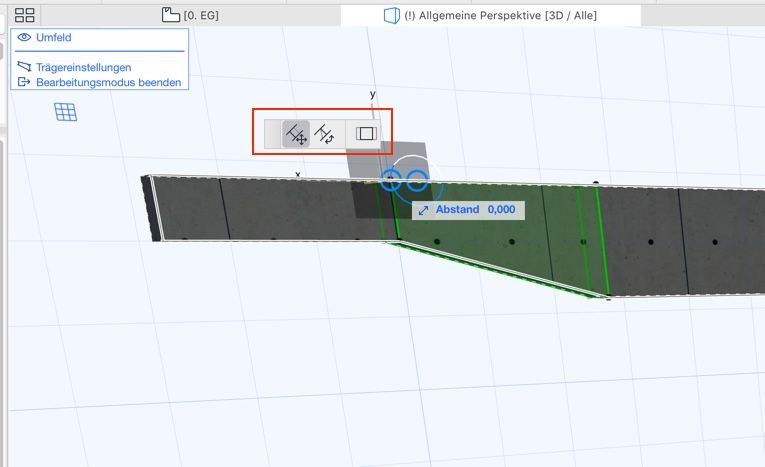Click the left blue circular hotspot on beam
The width and height of the screenshot is (765, 467).
point(391,181)
